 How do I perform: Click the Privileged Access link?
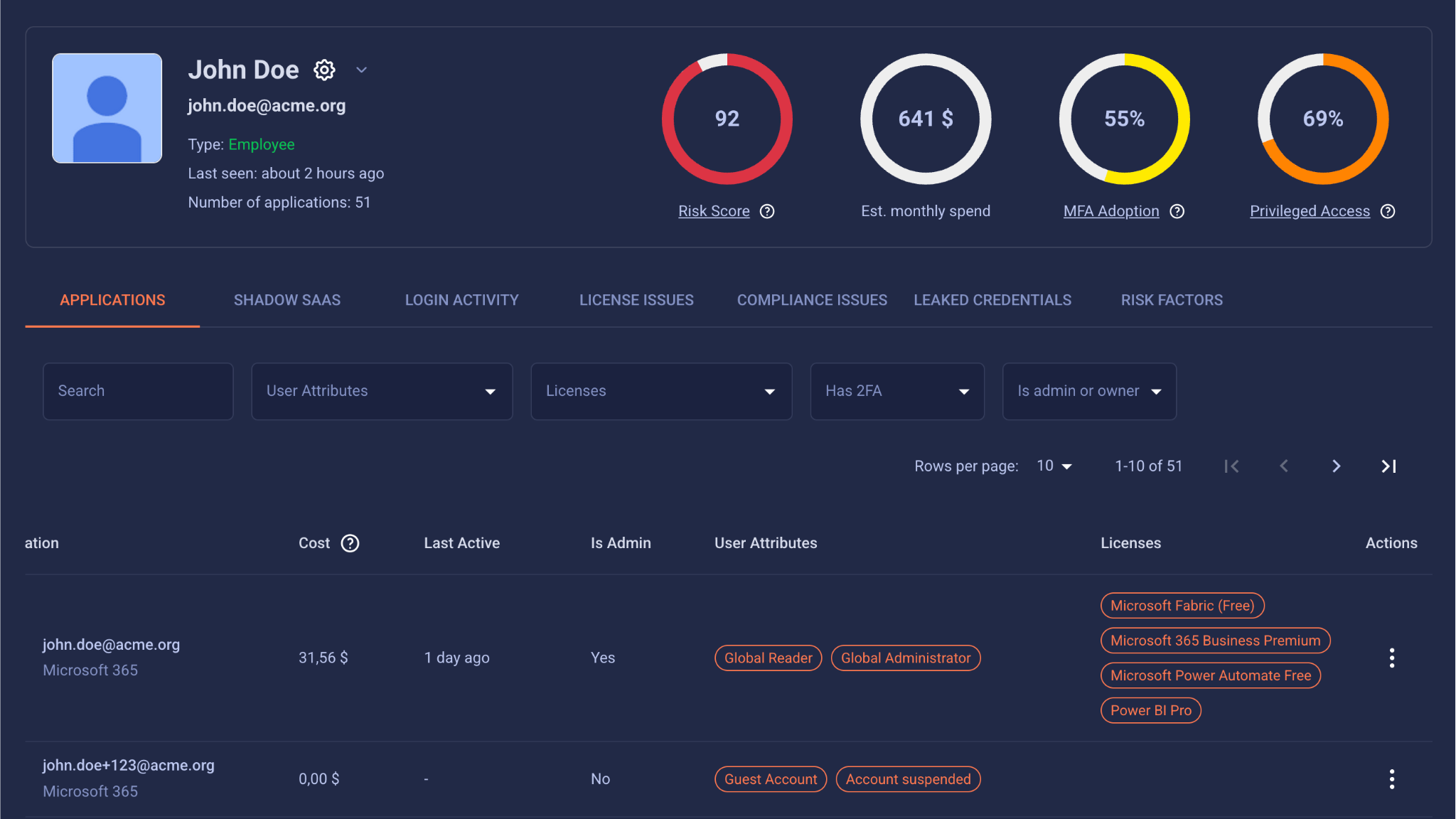tap(1310, 211)
